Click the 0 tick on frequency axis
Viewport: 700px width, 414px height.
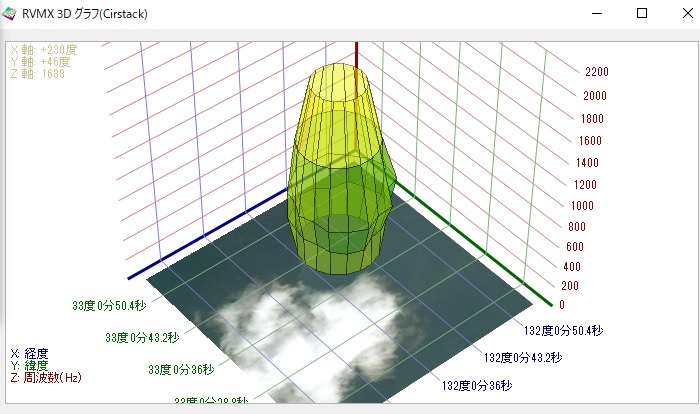(562, 304)
